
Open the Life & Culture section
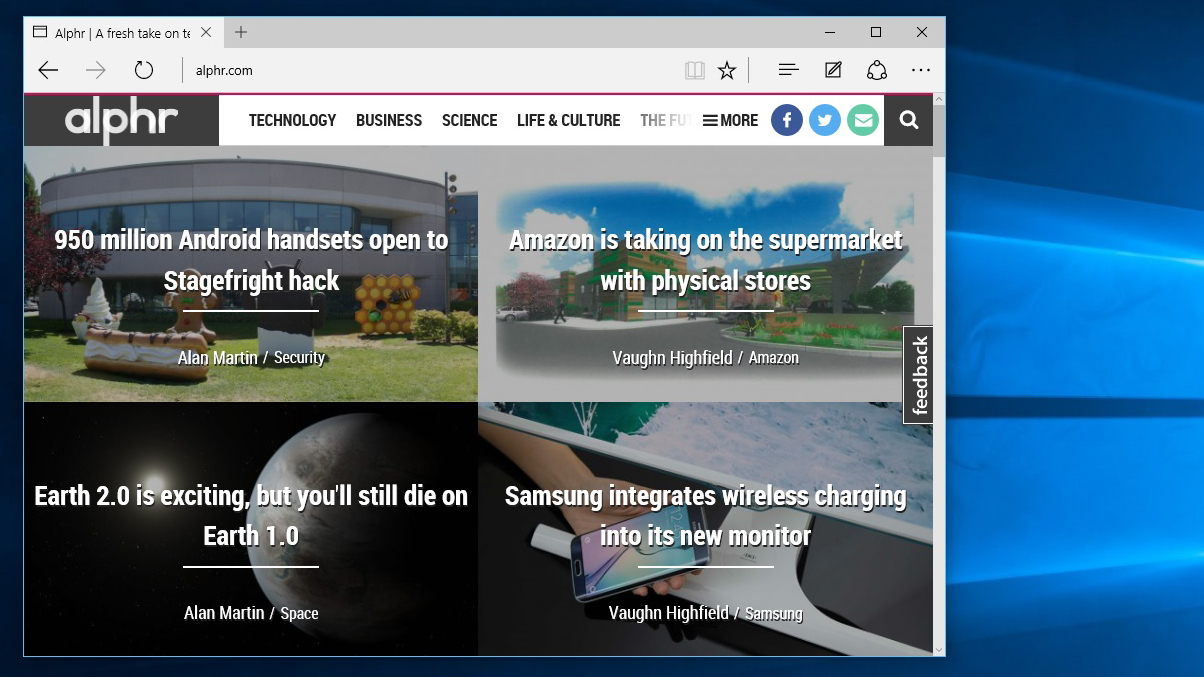tap(568, 120)
